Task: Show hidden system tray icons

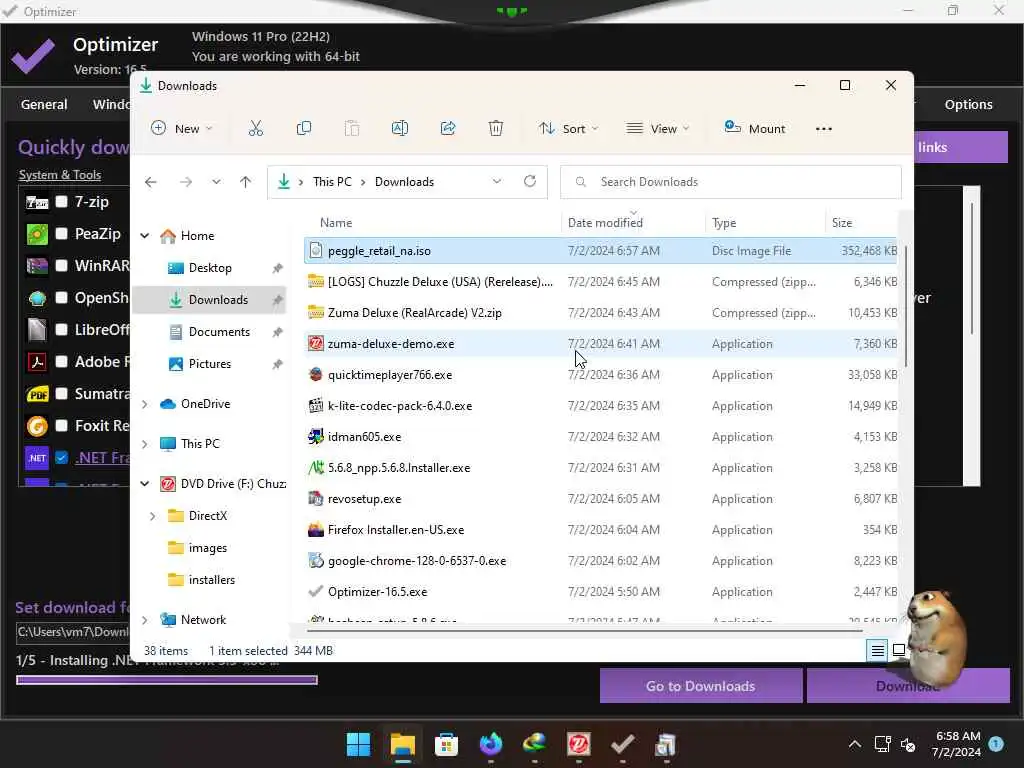Action: pos(854,744)
